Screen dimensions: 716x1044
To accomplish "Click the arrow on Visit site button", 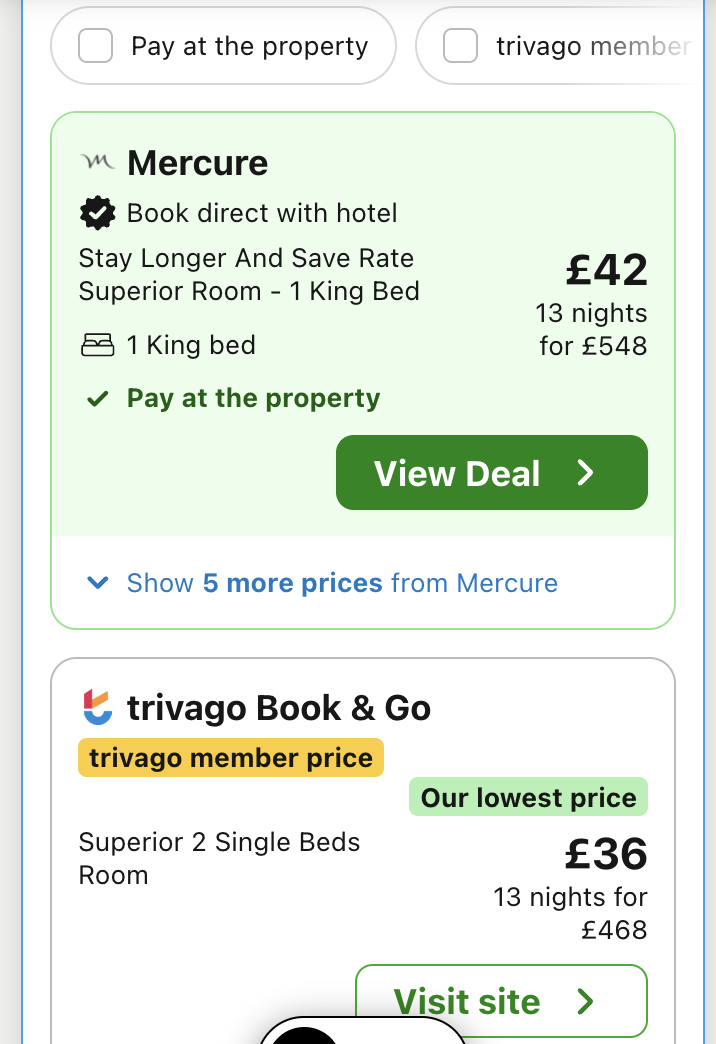I will coord(586,1001).
